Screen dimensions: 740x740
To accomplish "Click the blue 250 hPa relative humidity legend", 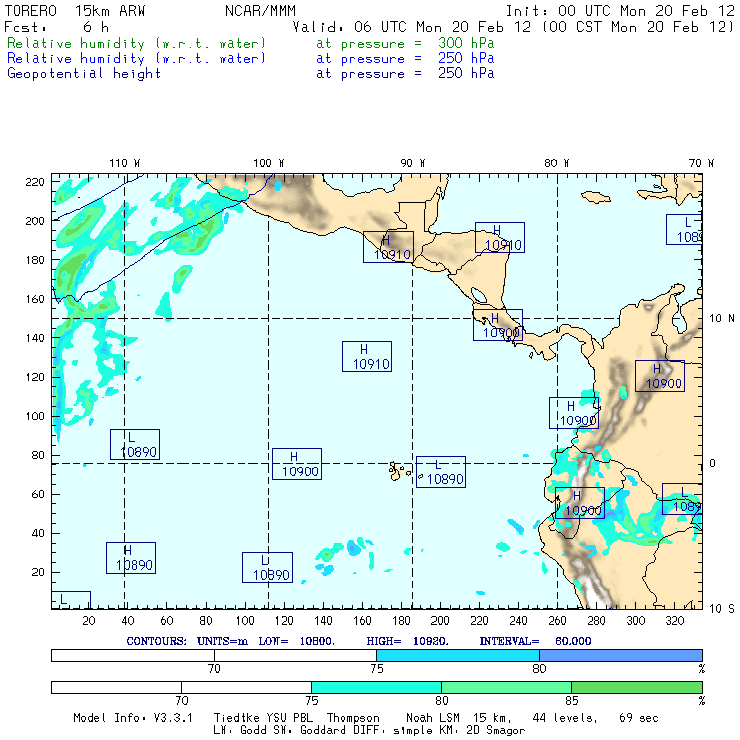I will (x=137, y=58).
